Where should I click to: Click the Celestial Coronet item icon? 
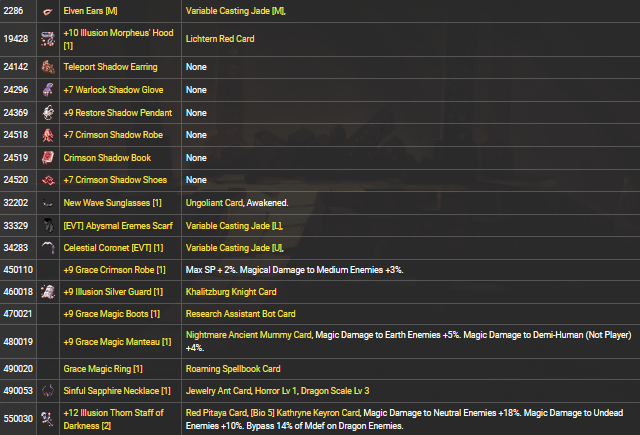(48, 247)
